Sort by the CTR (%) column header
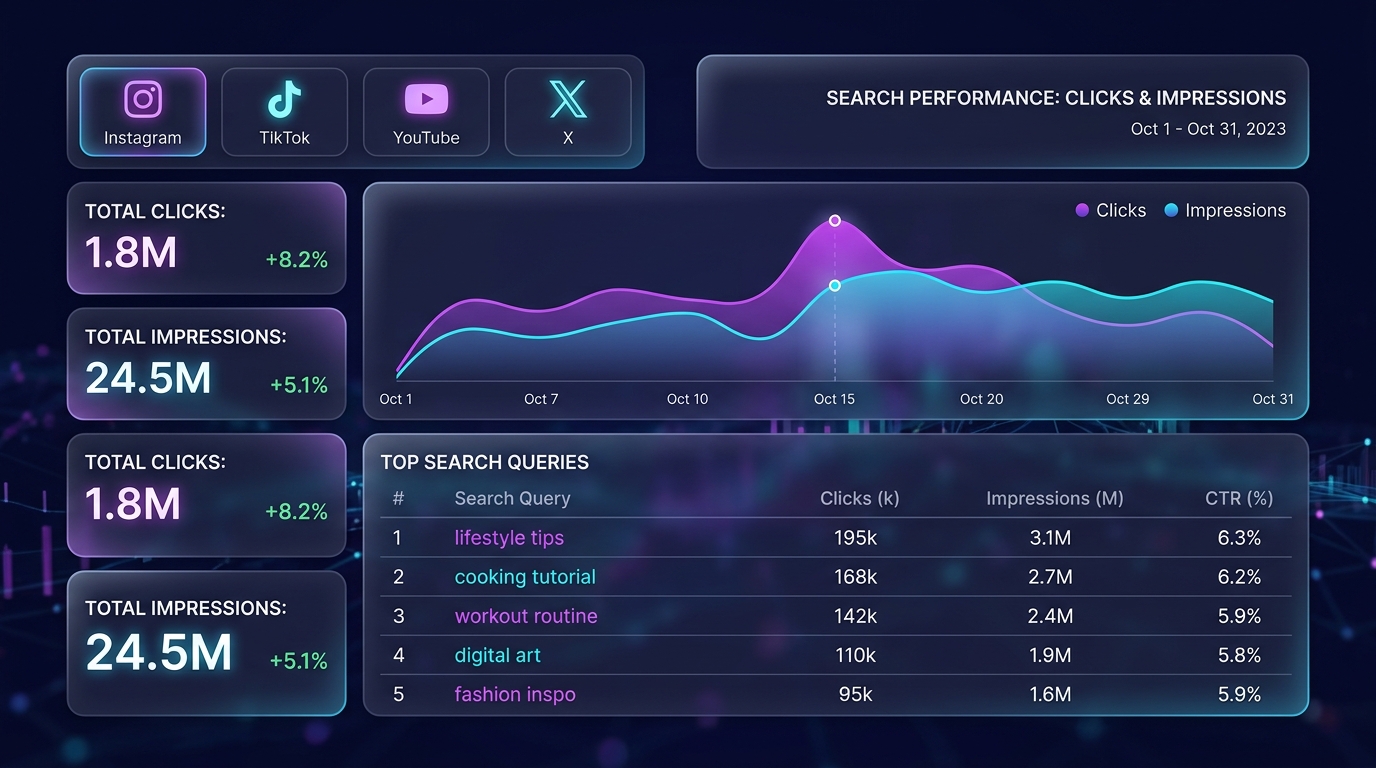Screen dimensions: 1376x768 [1239, 498]
